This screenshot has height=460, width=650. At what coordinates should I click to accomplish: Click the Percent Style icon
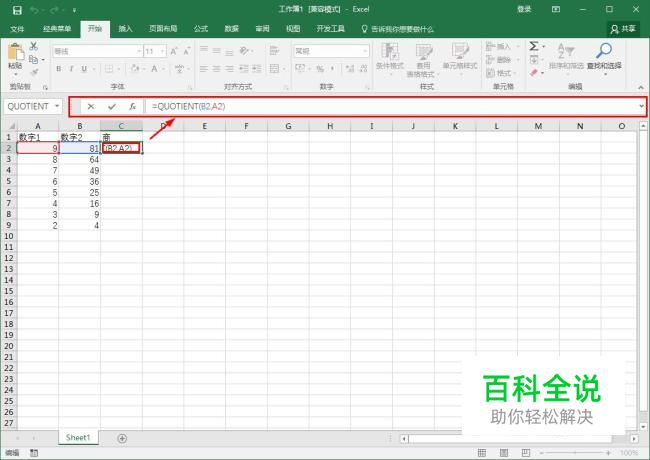[320, 69]
